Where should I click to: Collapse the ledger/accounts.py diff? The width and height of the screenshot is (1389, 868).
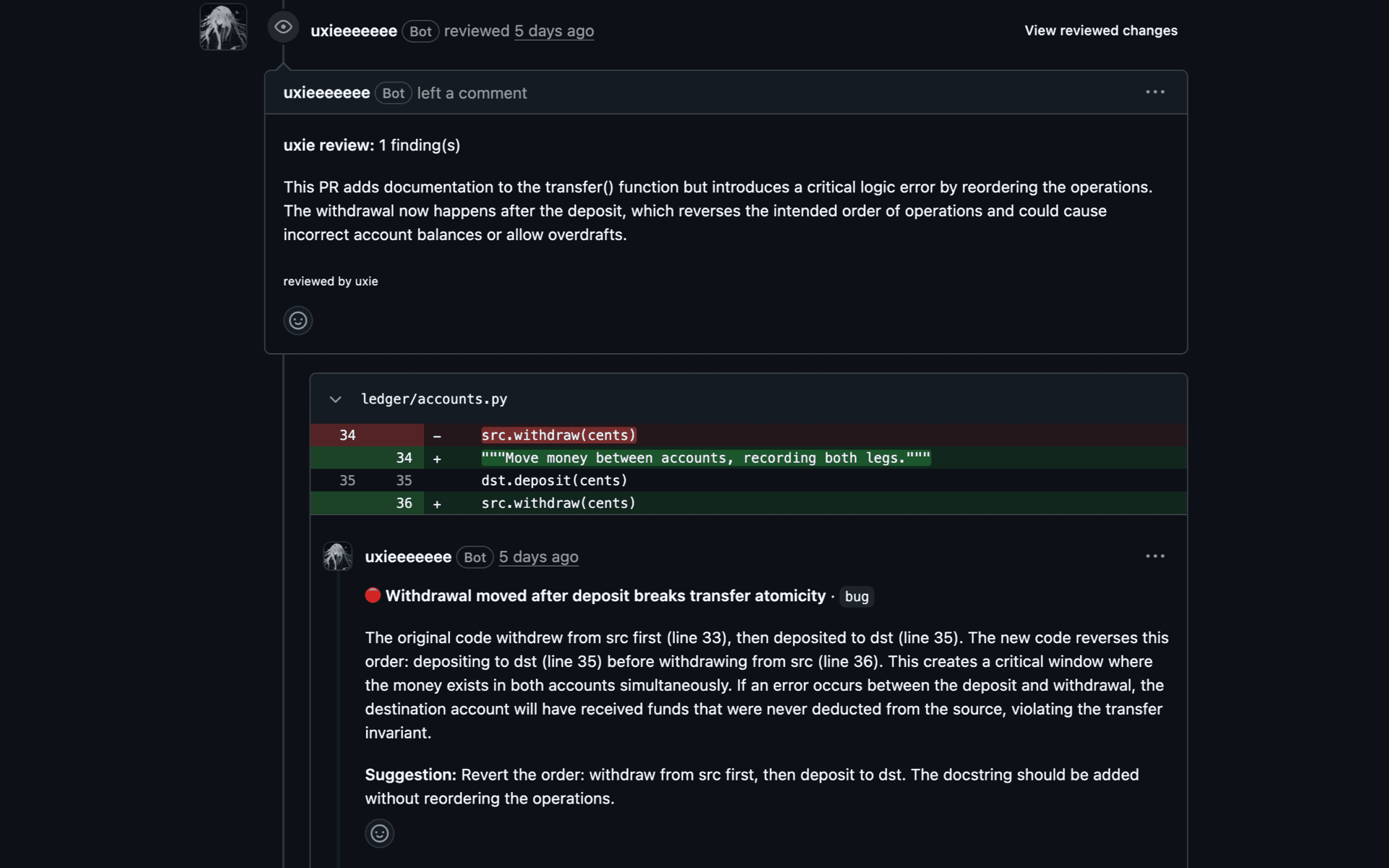point(336,399)
